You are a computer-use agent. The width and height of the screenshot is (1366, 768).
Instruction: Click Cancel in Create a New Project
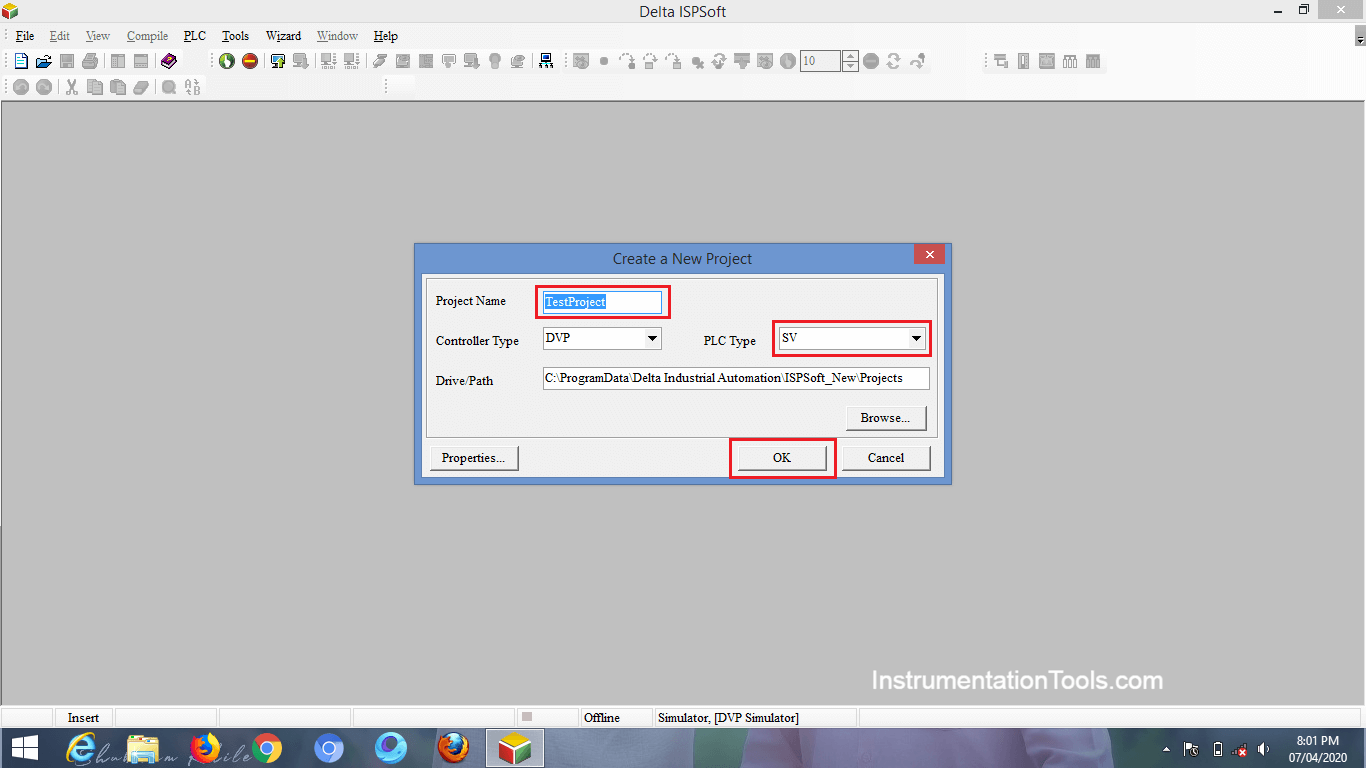(x=886, y=458)
